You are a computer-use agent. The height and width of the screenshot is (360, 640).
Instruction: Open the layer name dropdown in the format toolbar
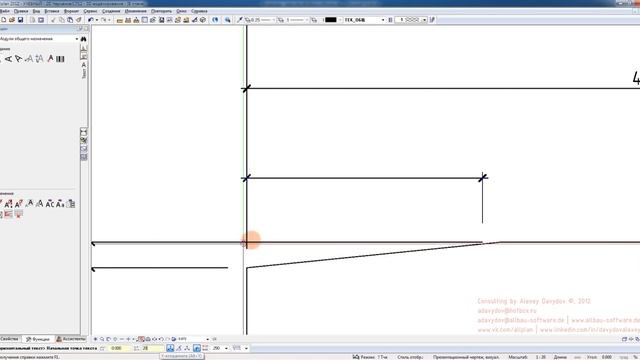click(x=383, y=20)
